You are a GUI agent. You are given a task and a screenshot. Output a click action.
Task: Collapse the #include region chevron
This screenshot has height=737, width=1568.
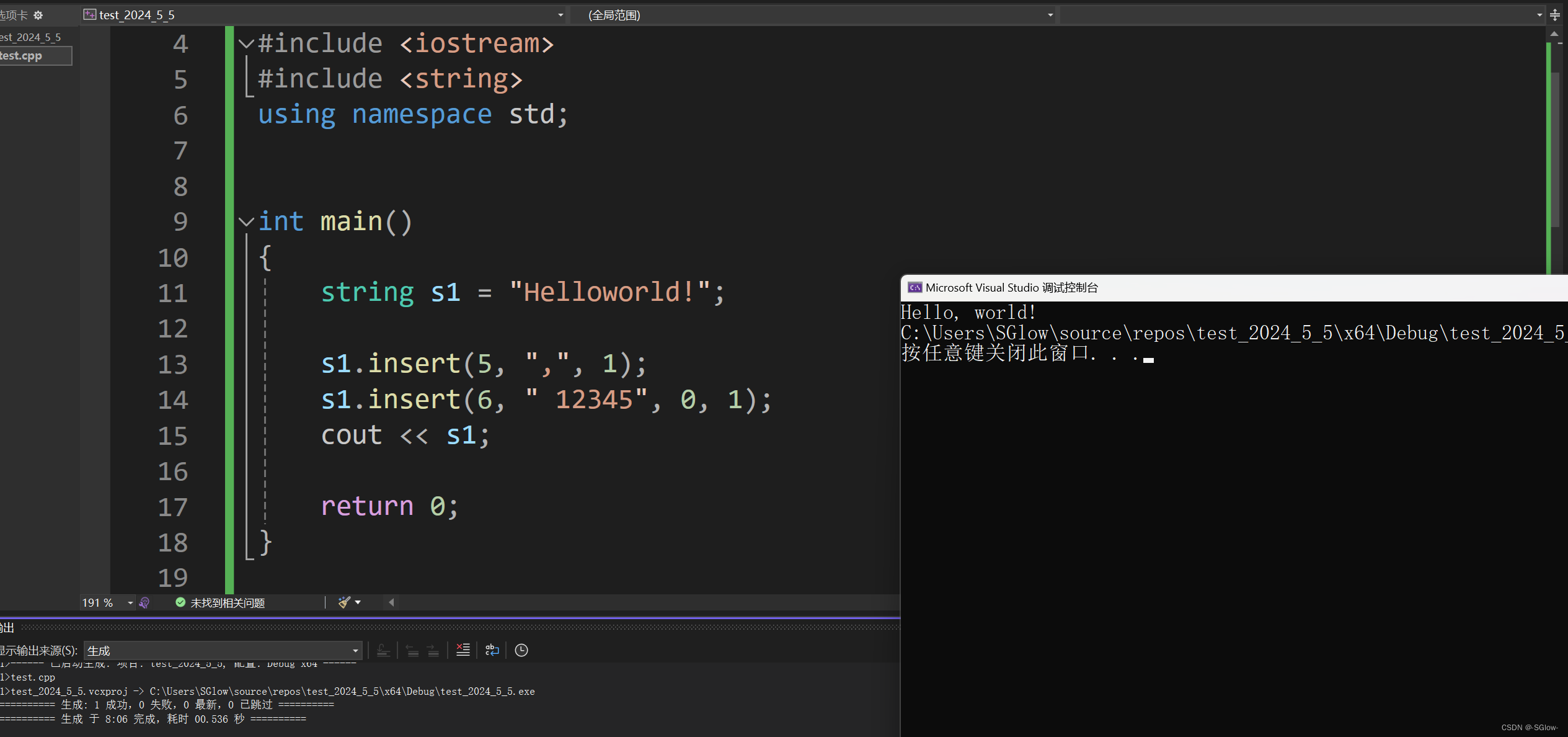[246, 43]
